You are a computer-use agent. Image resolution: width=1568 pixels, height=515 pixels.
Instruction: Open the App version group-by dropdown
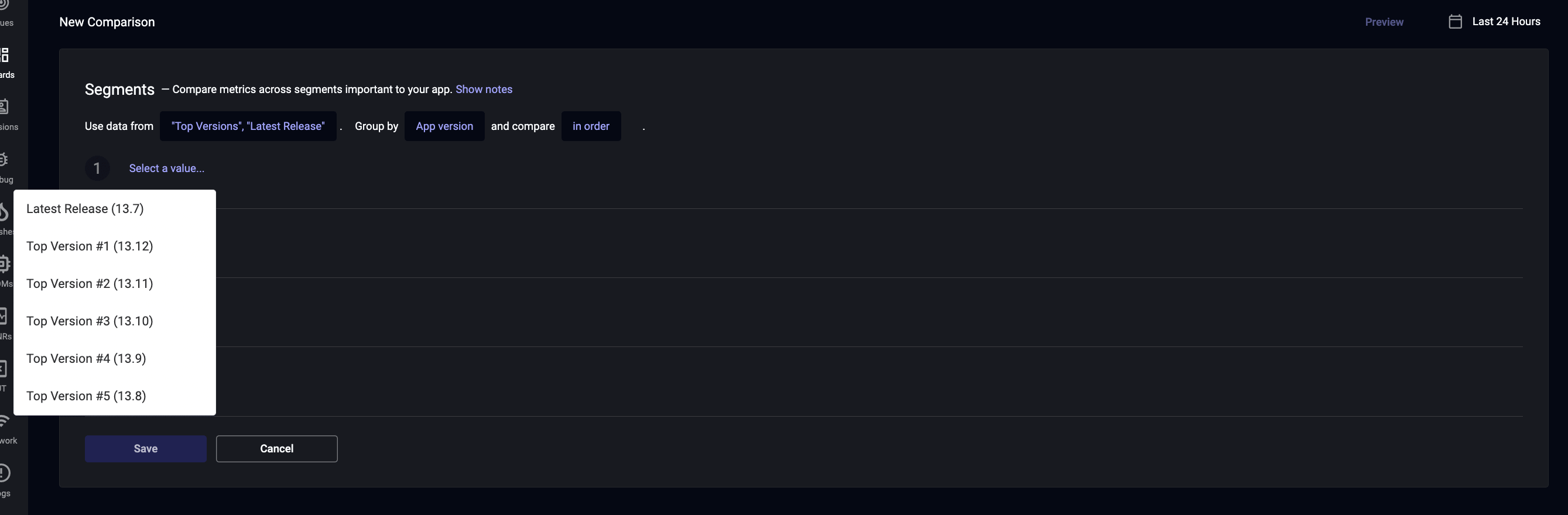click(x=444, y=126)
